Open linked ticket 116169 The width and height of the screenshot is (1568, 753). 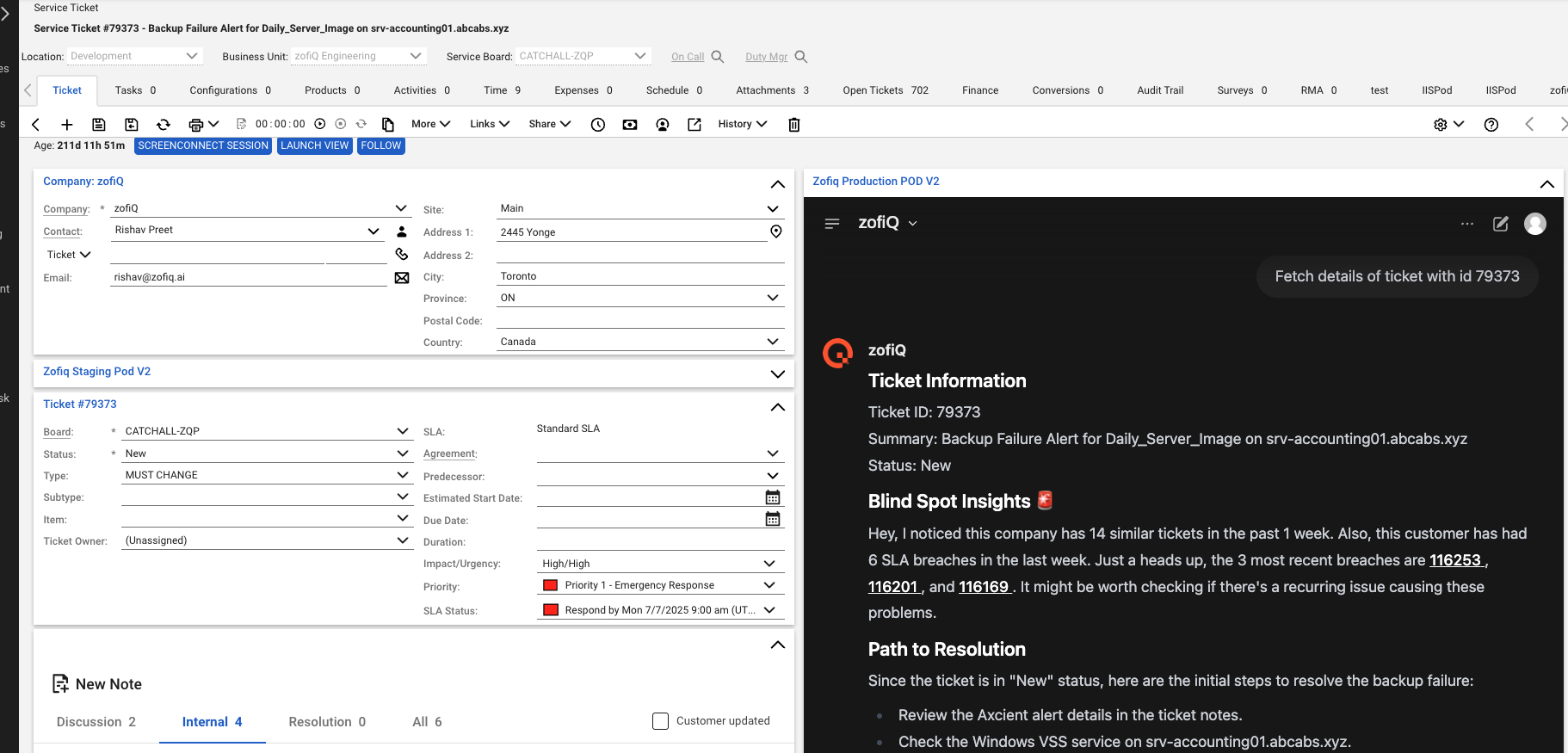pyautogui.click(x=984, y=587)
